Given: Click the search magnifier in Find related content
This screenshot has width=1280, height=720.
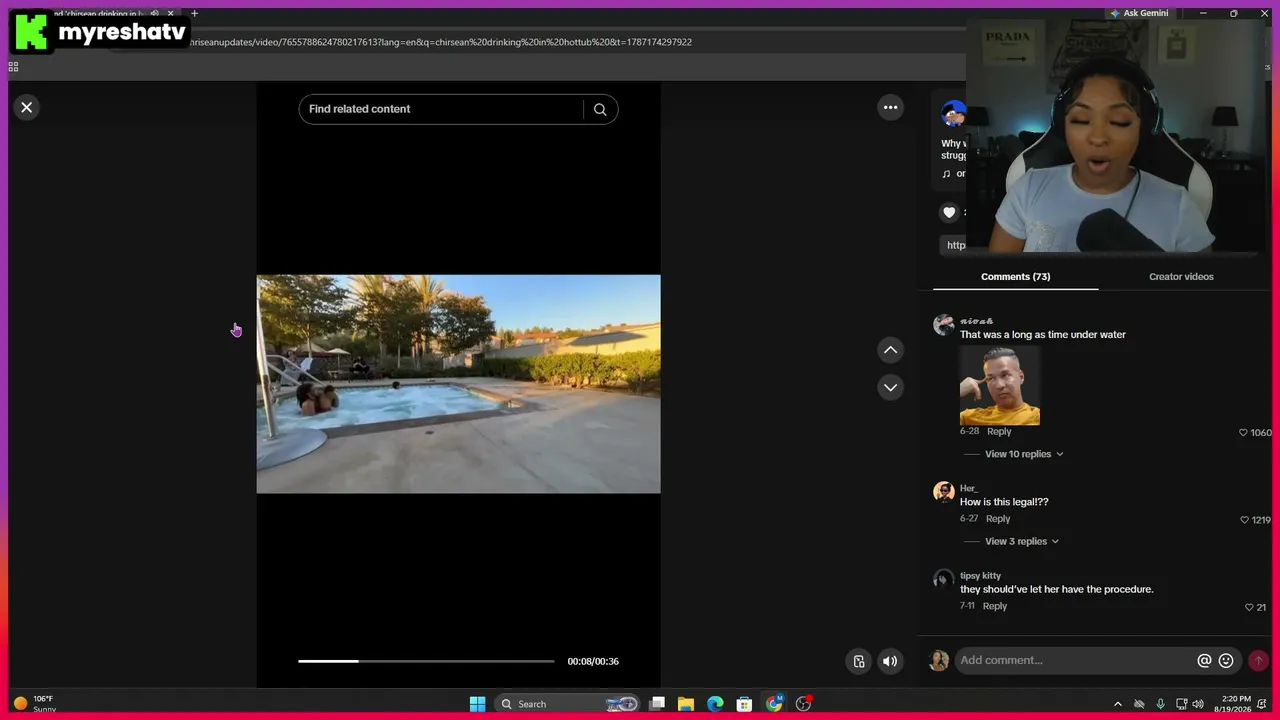Looking at the screenshot, I should (600, 110).
